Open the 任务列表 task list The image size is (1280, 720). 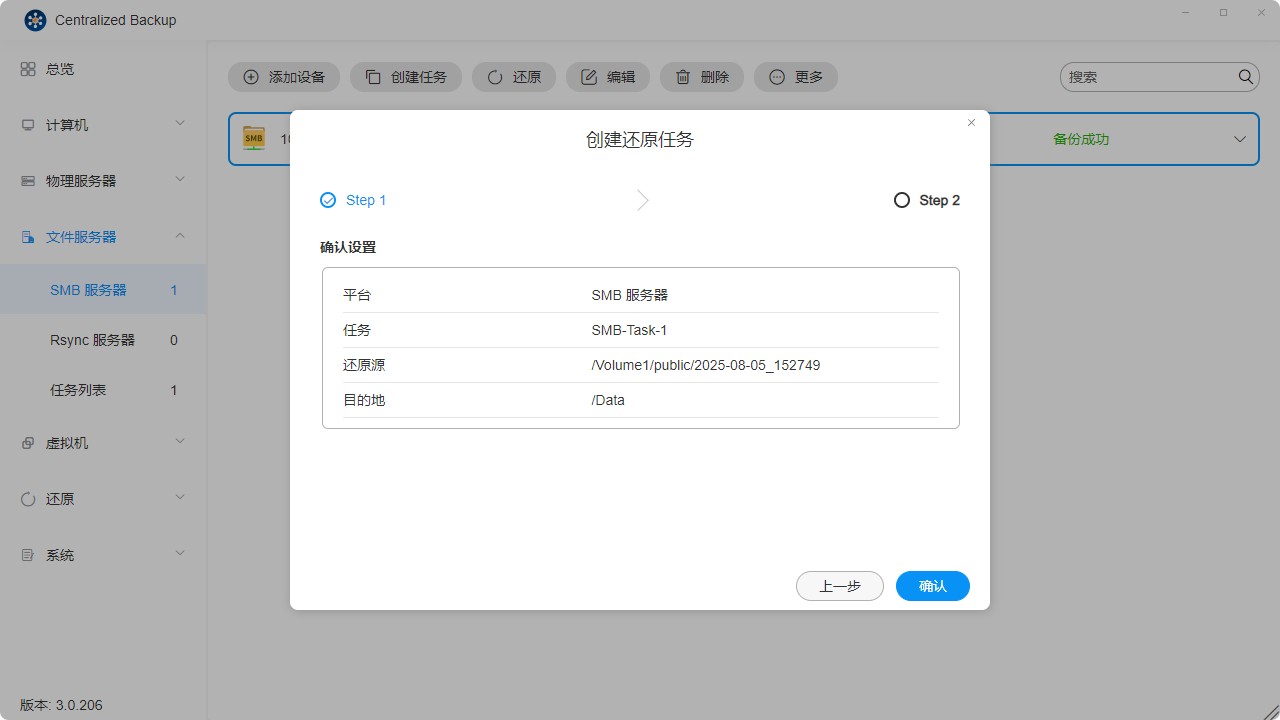pyautogui.click(x=78, y=390)
